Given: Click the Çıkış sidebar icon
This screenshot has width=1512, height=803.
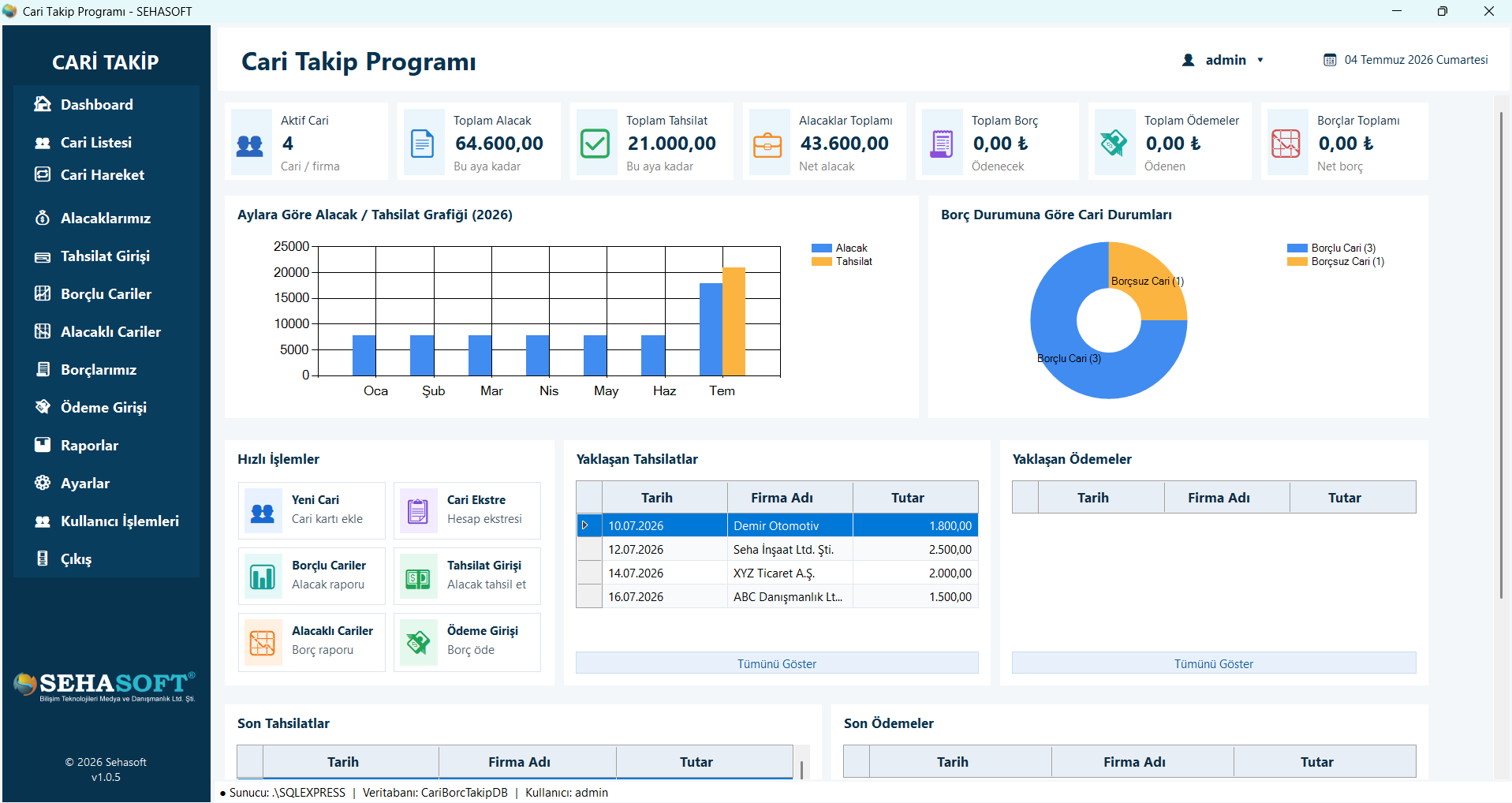Looking at the screenshot, I should point(43,558).
